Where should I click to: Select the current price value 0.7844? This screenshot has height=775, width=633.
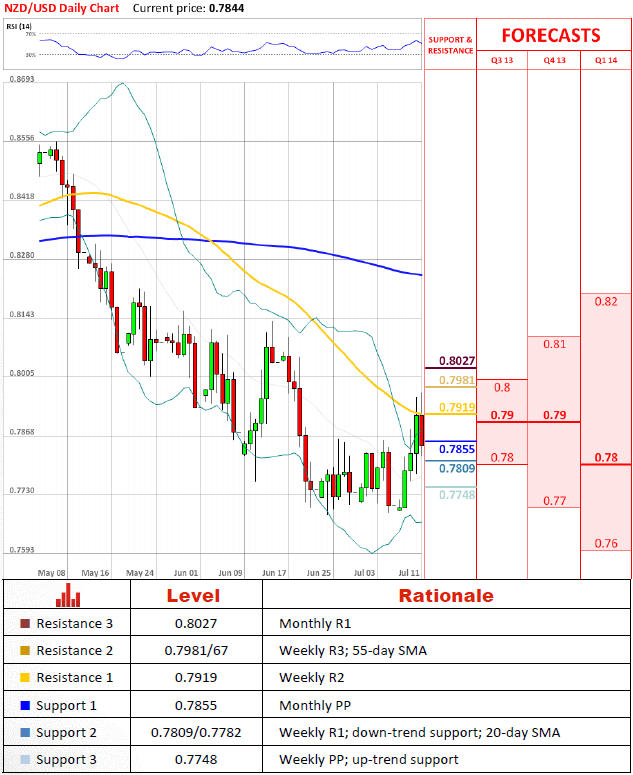(x=226, y=8)
